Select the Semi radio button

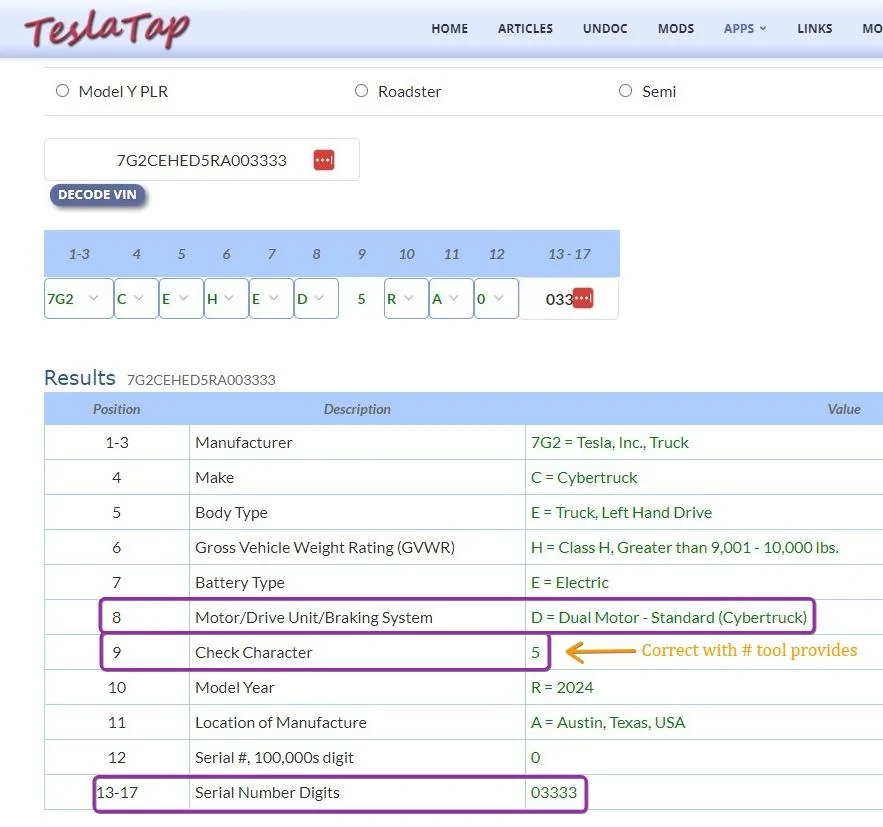(x=626, y=91)
